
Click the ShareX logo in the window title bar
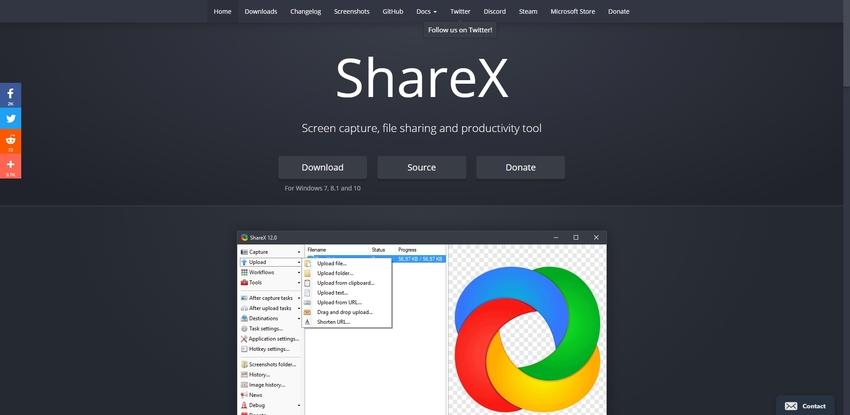245,237
